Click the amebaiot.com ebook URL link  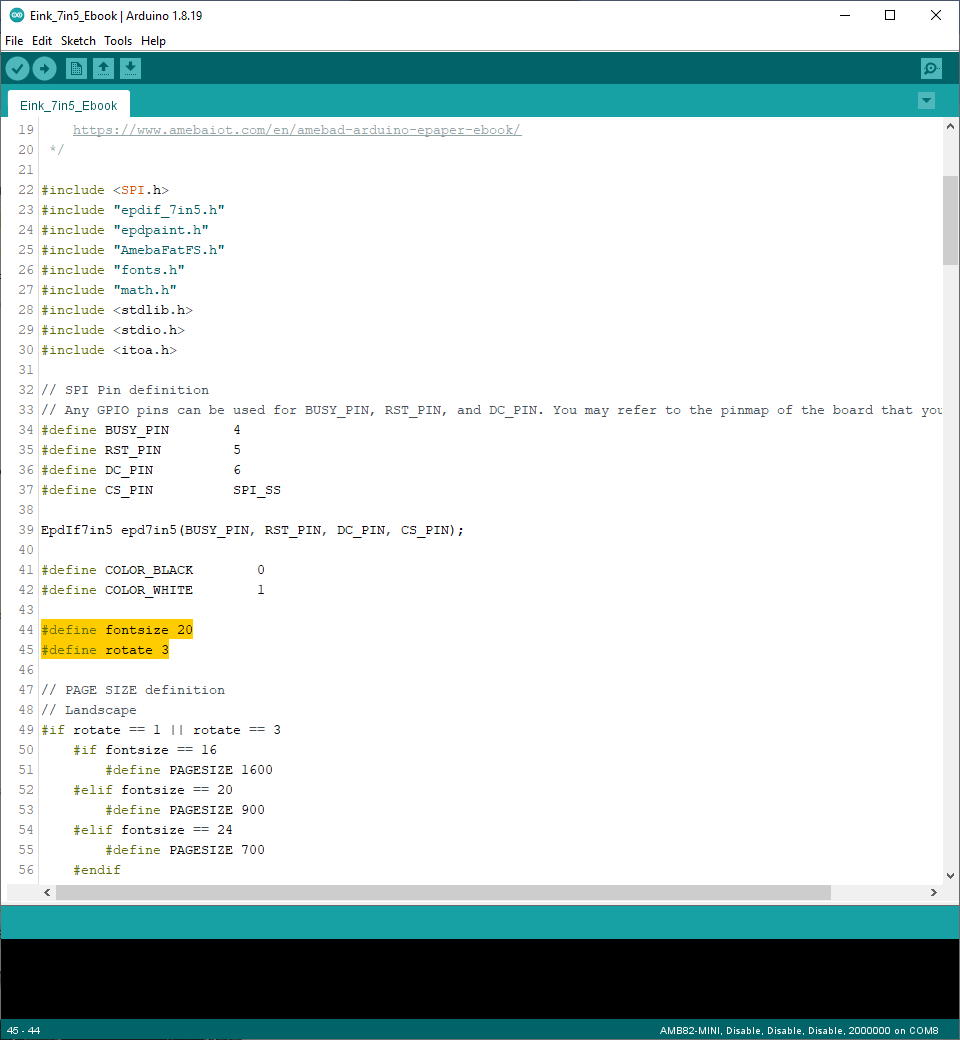[296, 130]
